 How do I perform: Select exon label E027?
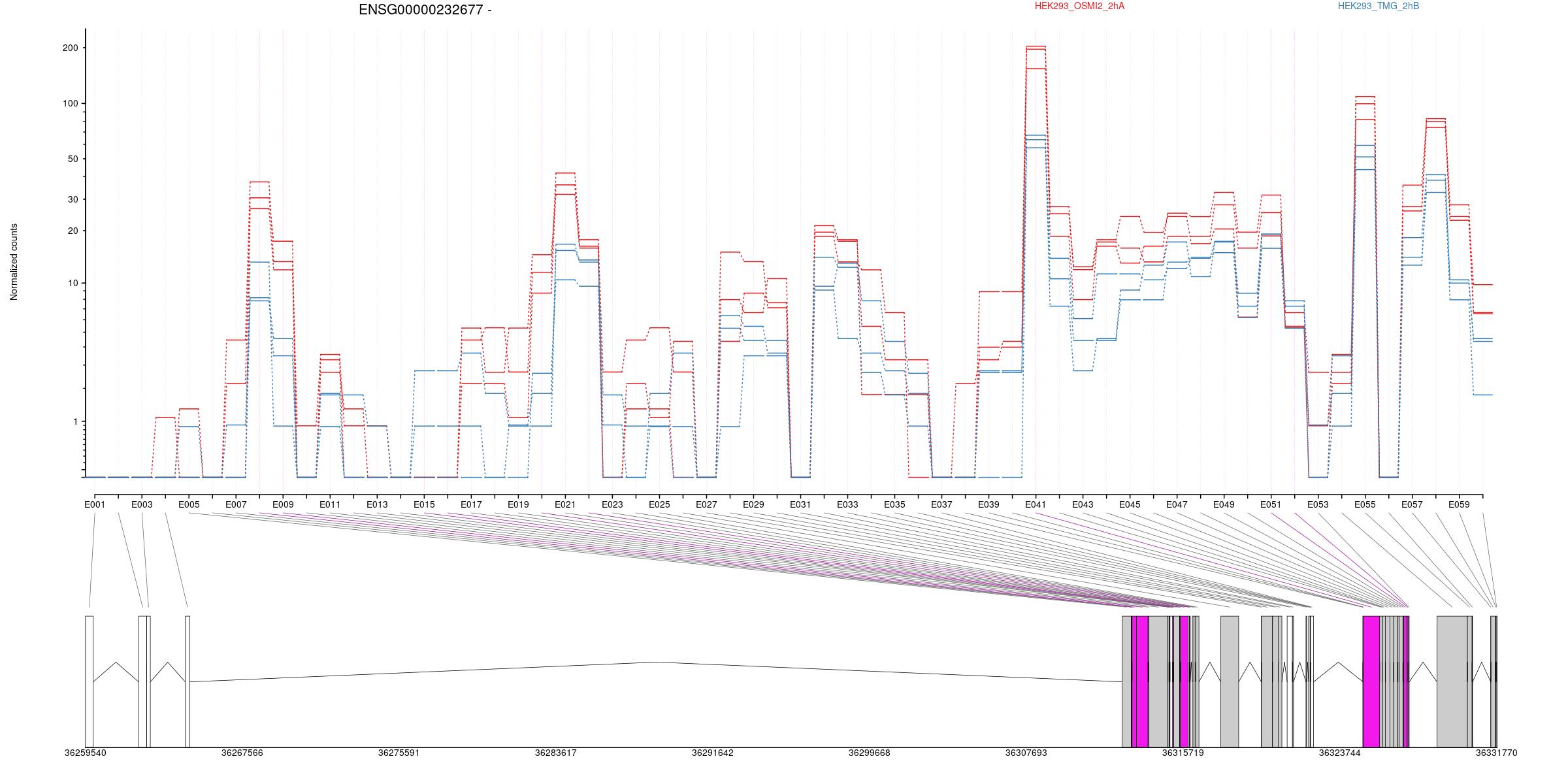click(x=706, y=504)
